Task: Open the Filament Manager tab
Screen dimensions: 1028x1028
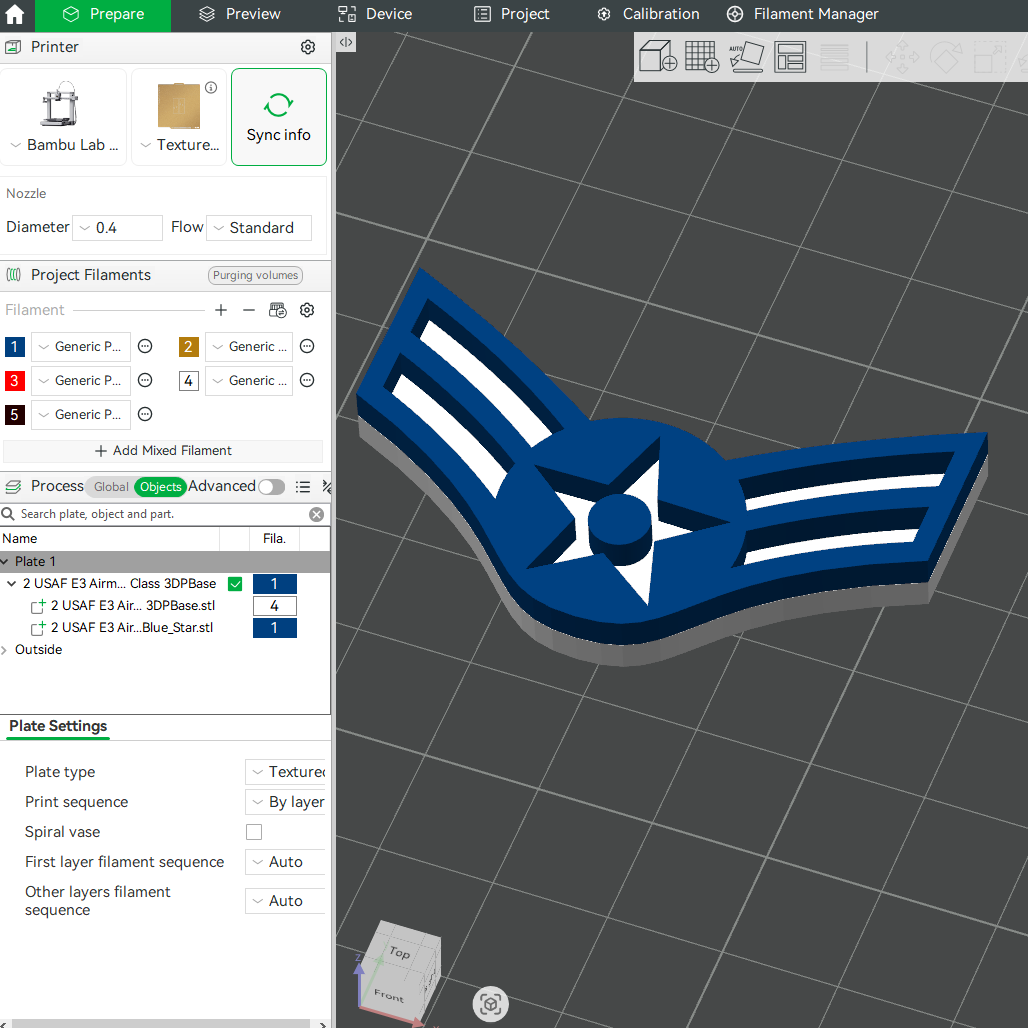Action: pos(802,14)
